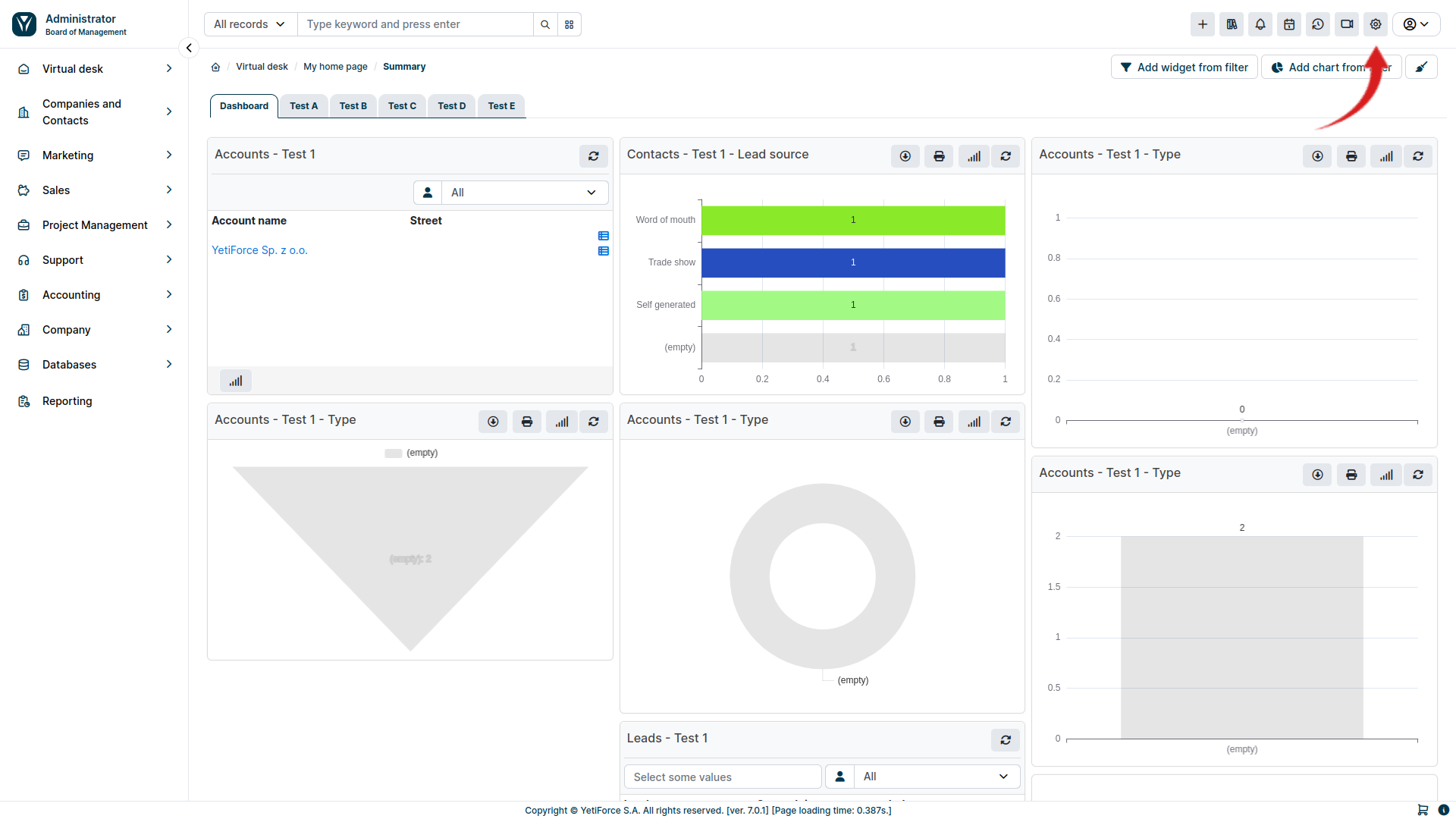Open the settings gear icon
This screenshot has width=1456, height=819.
(x=1376, y=24)
